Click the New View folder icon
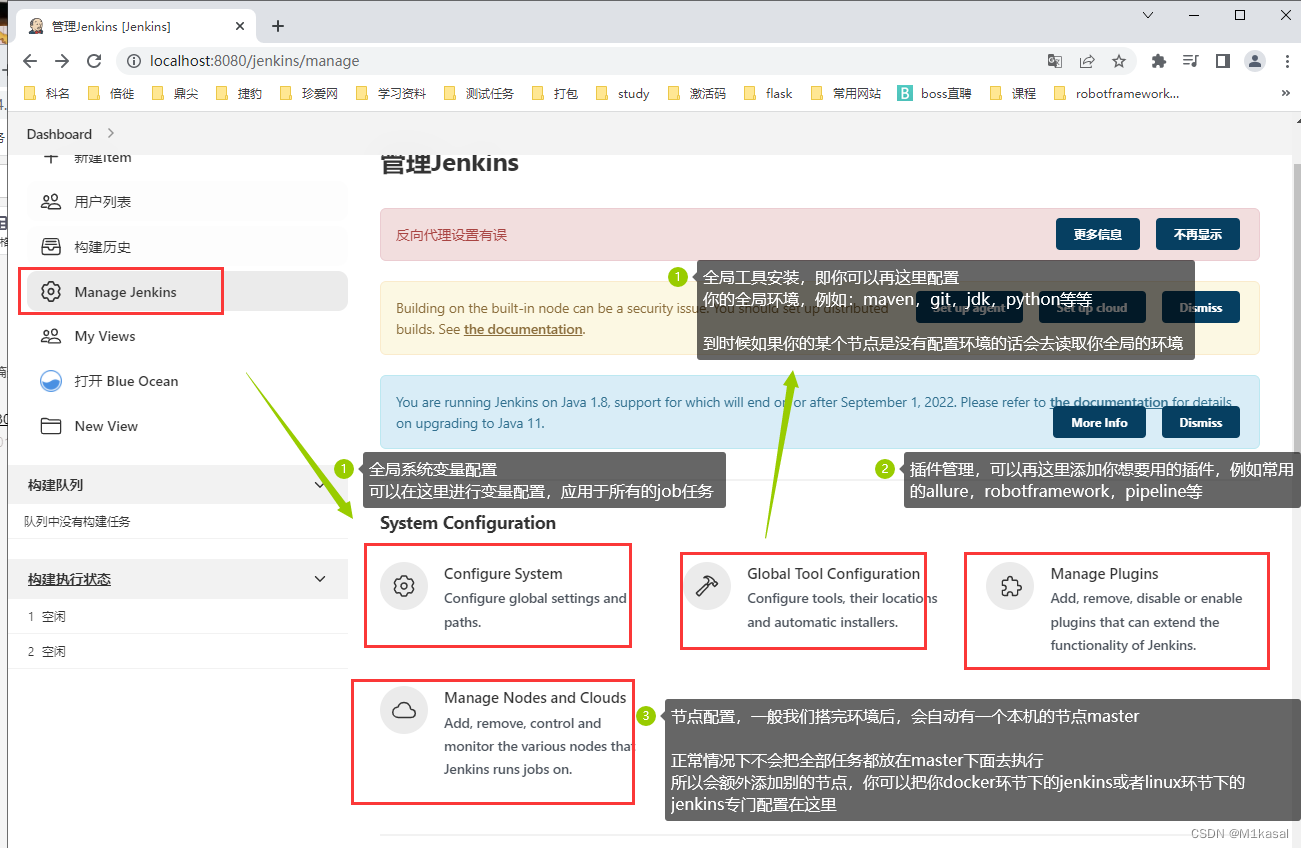 pyautogui.click(x=51, y=426)
